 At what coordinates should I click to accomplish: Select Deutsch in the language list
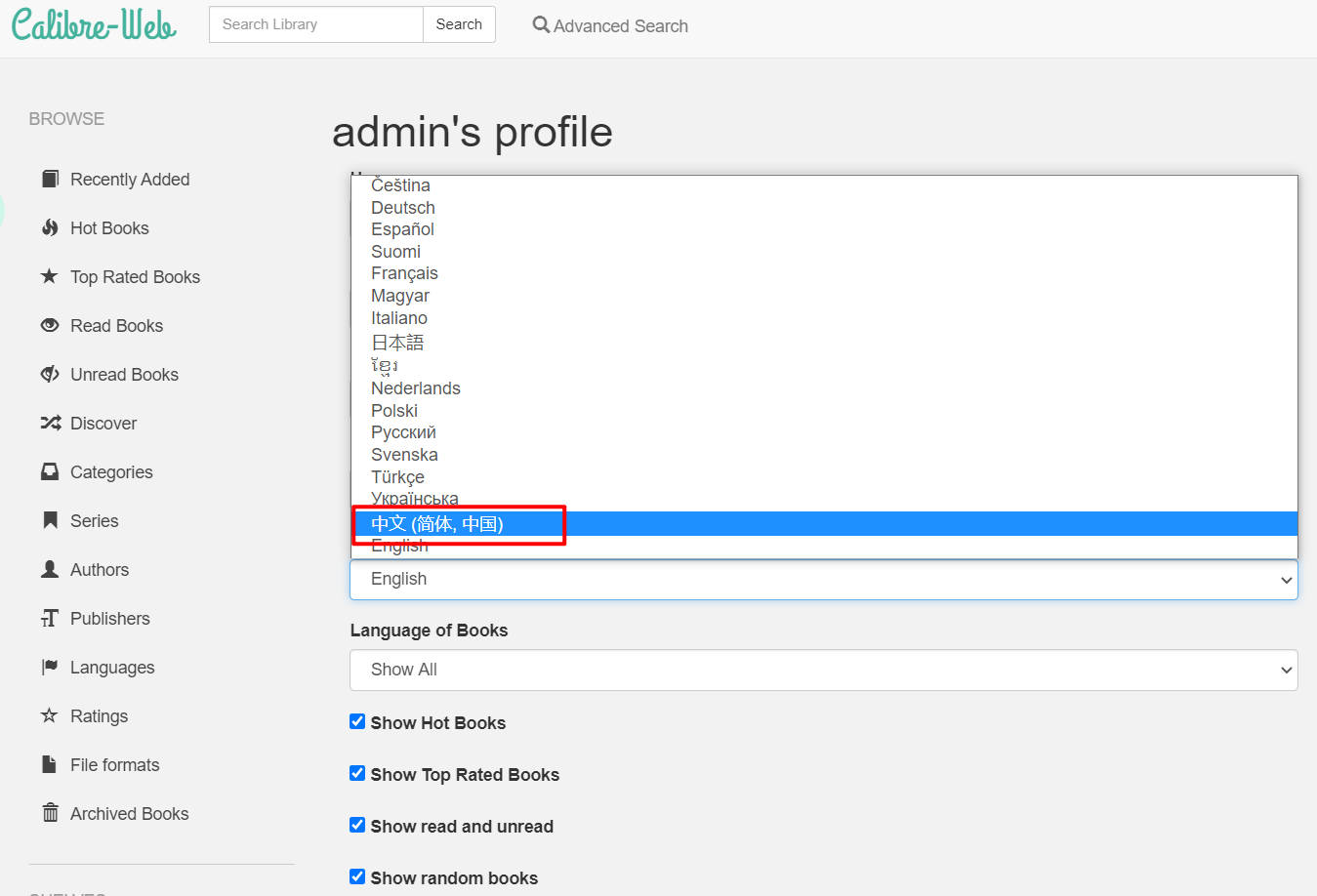(403, 208)
